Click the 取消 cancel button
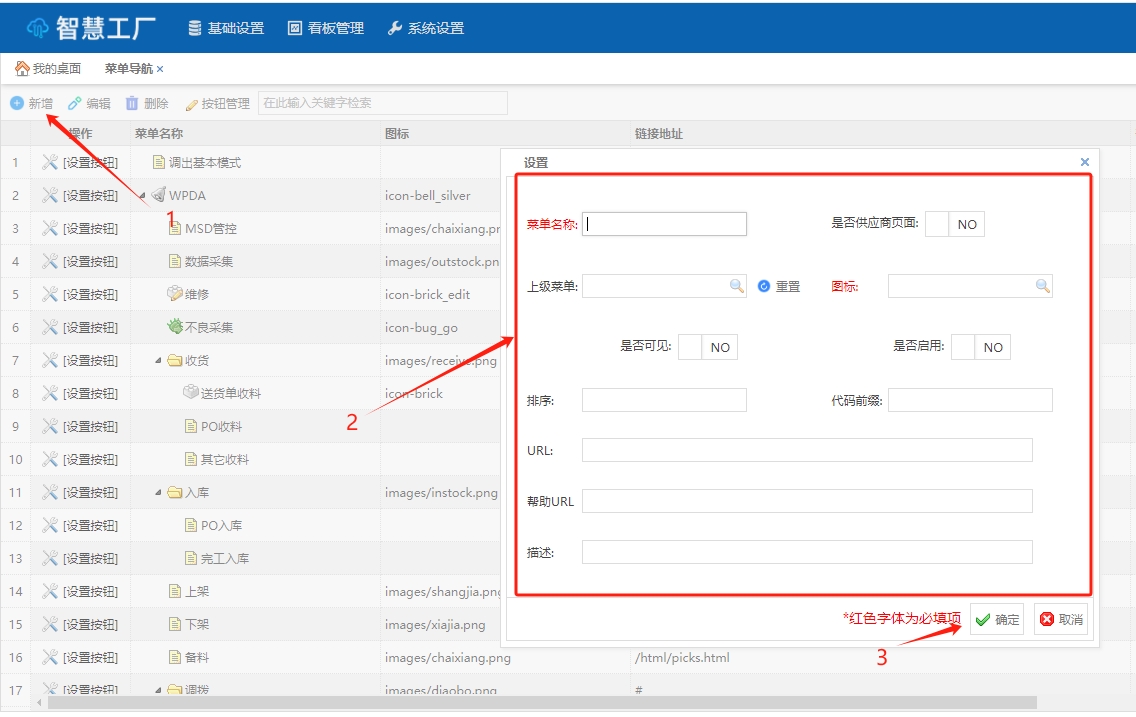Image resolution: width=1136 pixels, height=717 pixels. (1060, 619)
